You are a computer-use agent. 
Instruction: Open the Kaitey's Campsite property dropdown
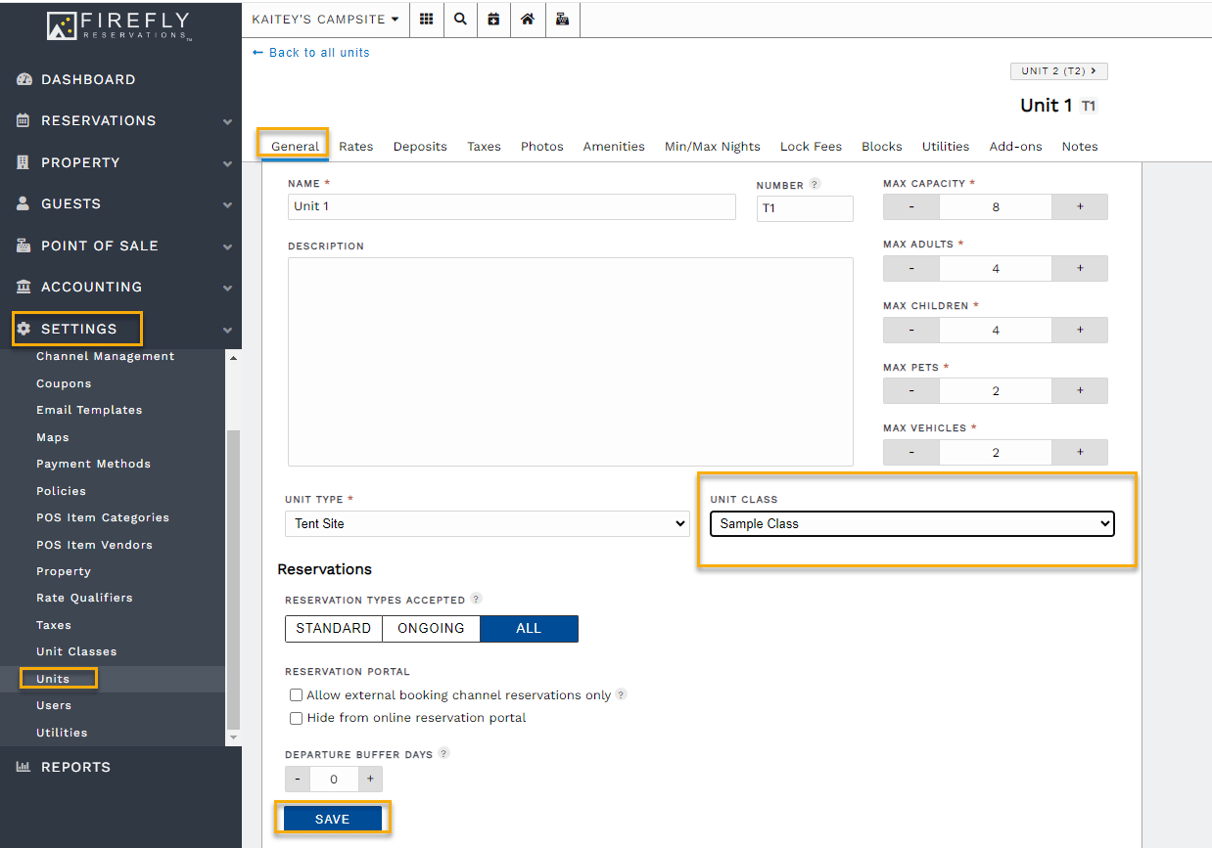325,19
